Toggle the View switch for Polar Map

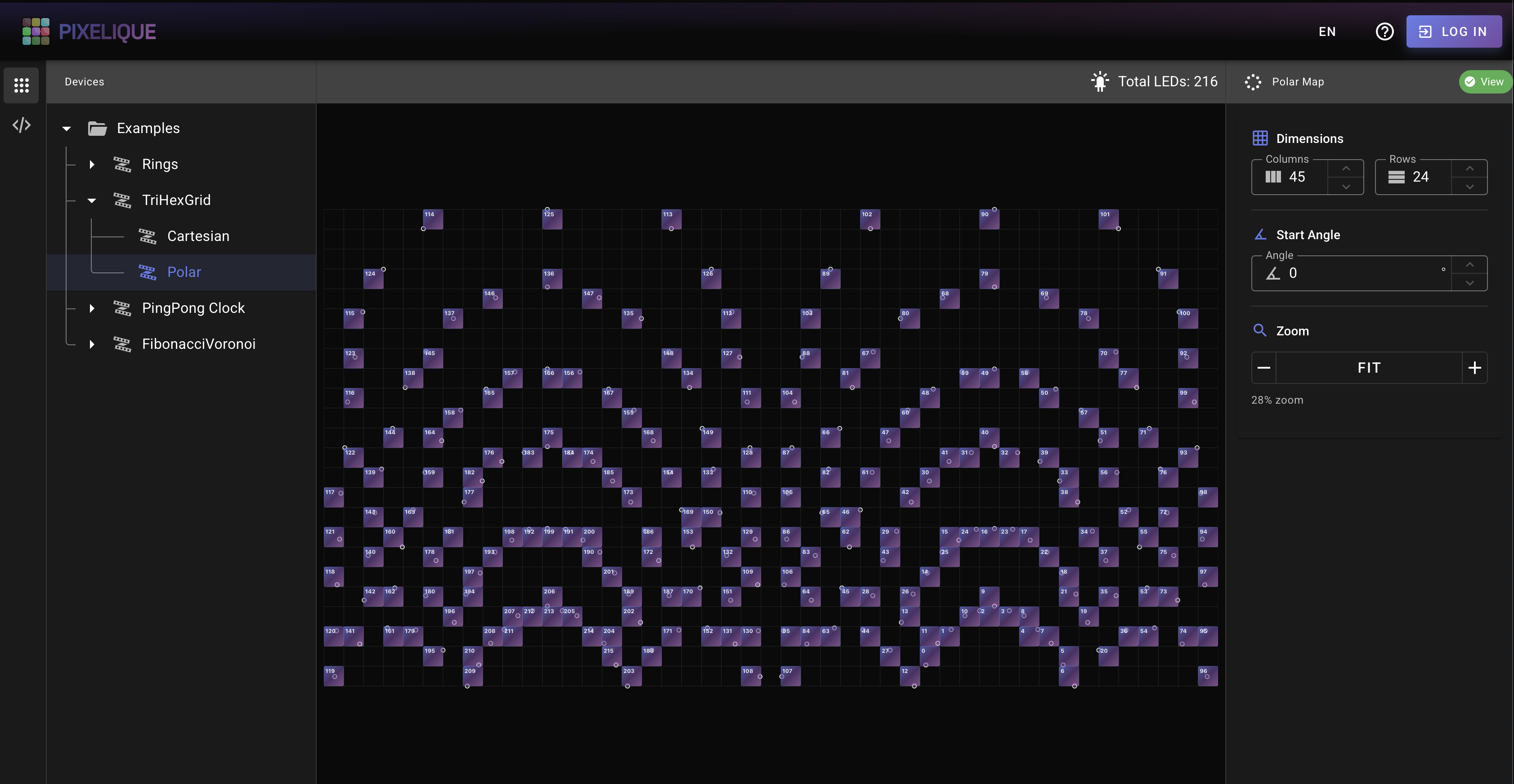point(1484,82)
